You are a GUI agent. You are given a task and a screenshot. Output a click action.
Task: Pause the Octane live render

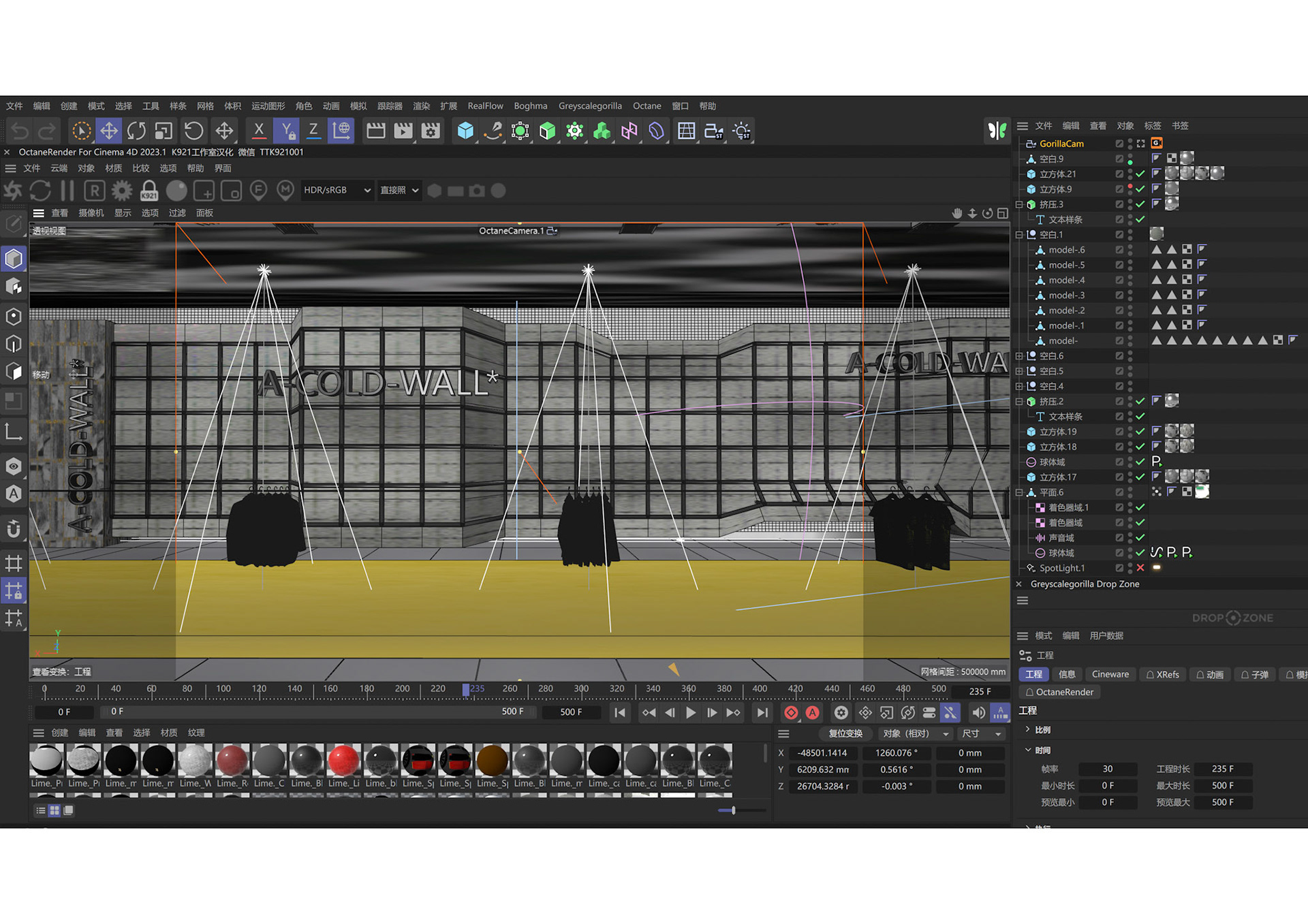pyautogui.click(x=67, y=191)
